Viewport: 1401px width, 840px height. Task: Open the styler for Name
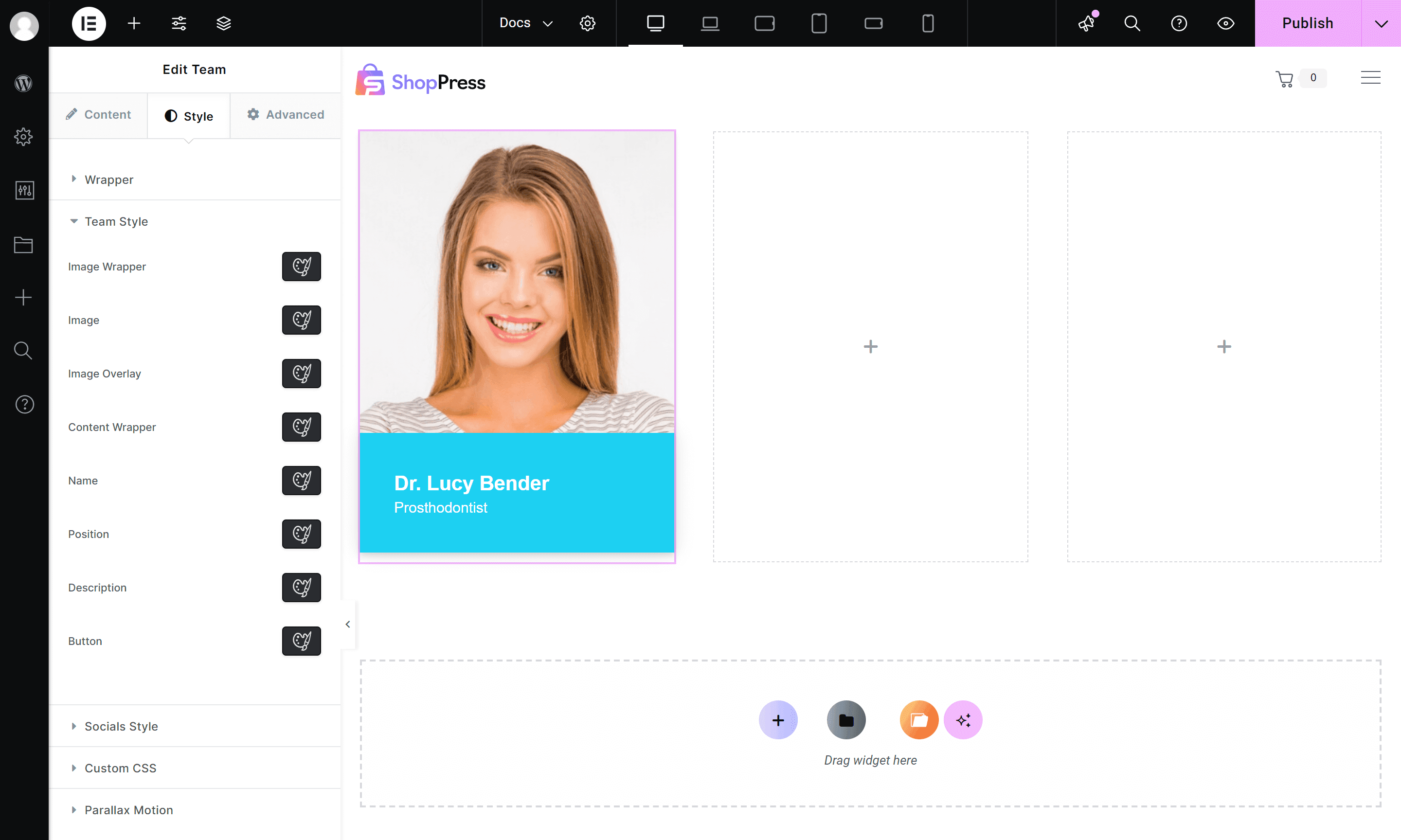(x=301, y=481)
